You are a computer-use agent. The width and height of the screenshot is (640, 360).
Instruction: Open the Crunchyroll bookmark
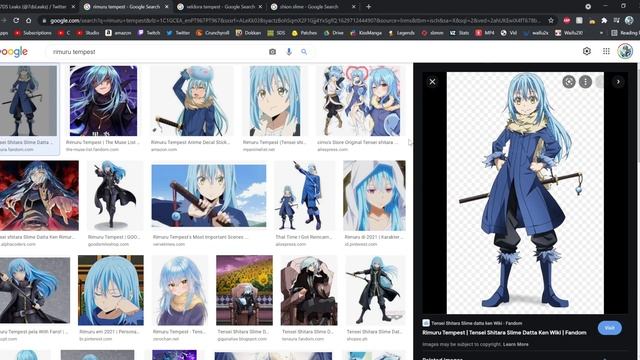point(212,33)
